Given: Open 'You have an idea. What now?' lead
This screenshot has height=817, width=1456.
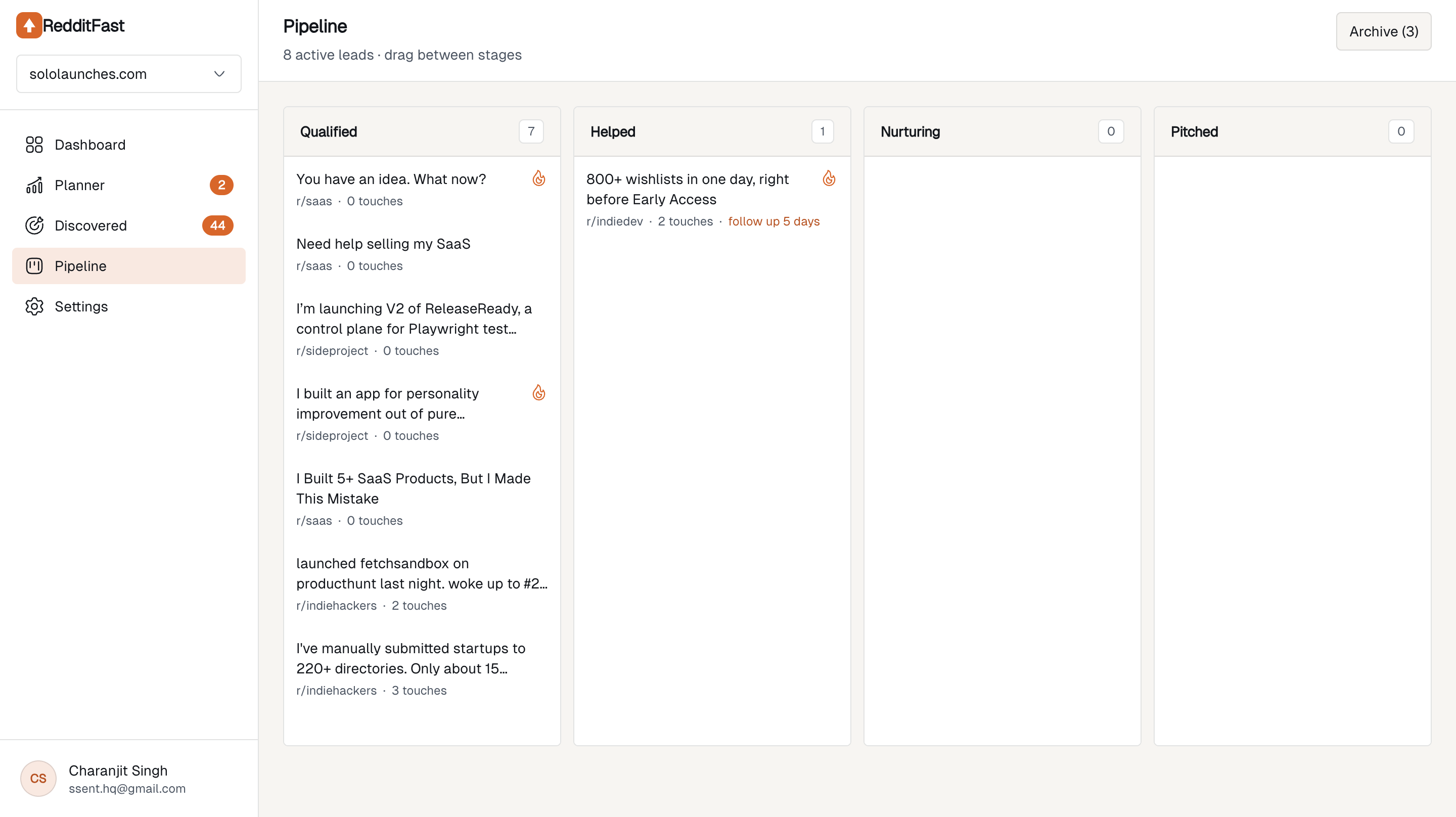Looking at the screenshot, I should pyautogui.click(x=422, y=190).
